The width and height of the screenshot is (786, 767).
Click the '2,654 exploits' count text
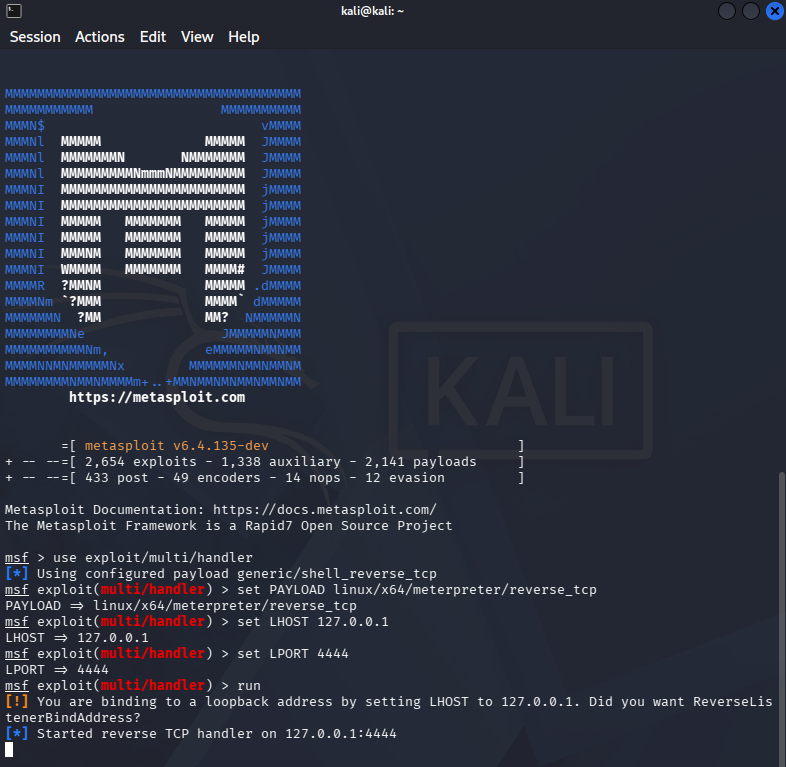141,462
